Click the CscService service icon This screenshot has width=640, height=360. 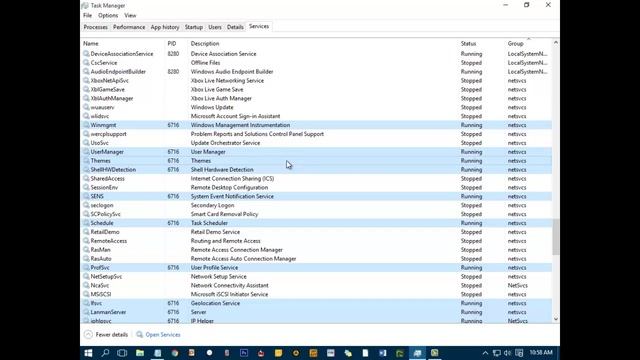[x=86, y=63]
